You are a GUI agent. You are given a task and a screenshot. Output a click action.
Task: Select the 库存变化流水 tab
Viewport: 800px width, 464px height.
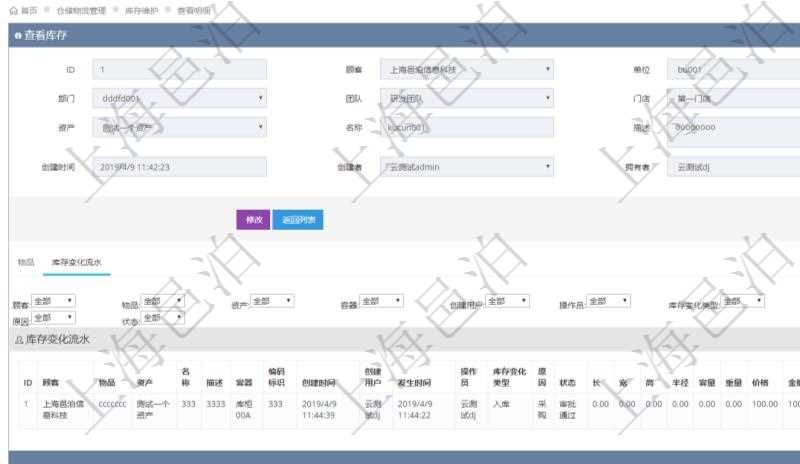[x=76, y=262]
